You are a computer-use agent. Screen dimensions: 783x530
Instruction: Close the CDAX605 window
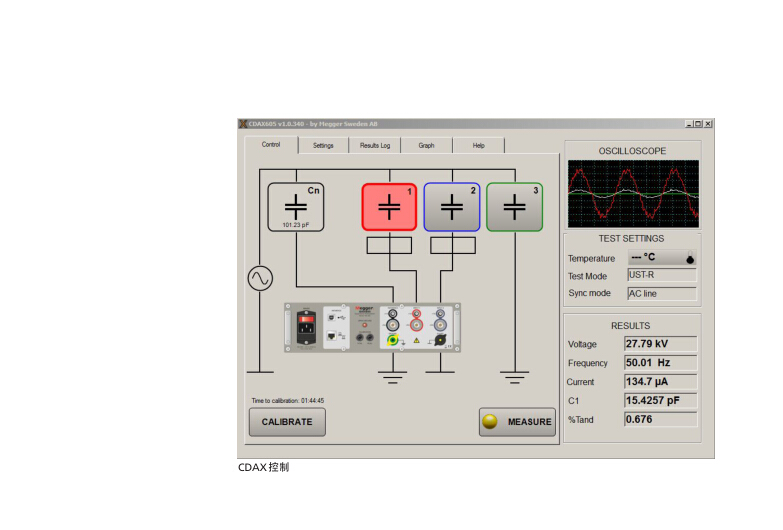(708, 124)
